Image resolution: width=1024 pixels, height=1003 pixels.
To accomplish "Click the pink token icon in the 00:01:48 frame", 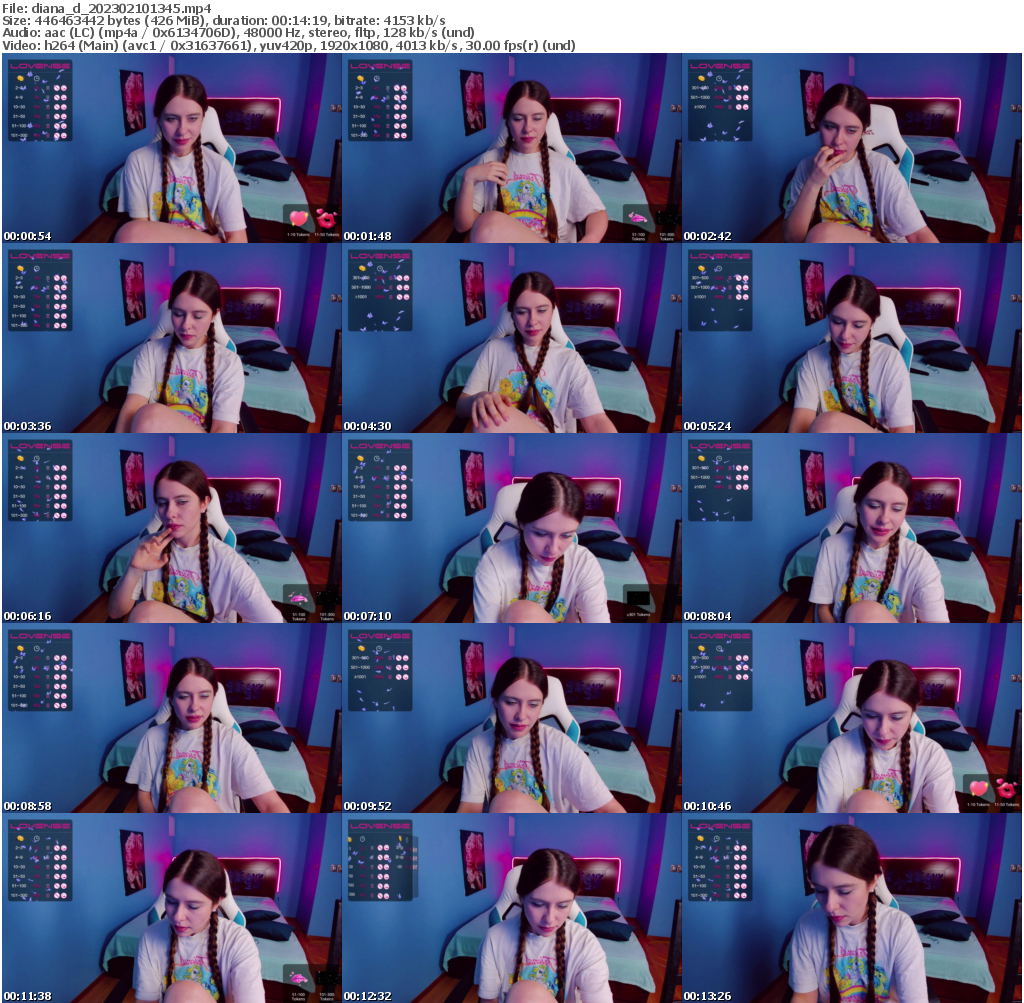I will pos(635,218).
